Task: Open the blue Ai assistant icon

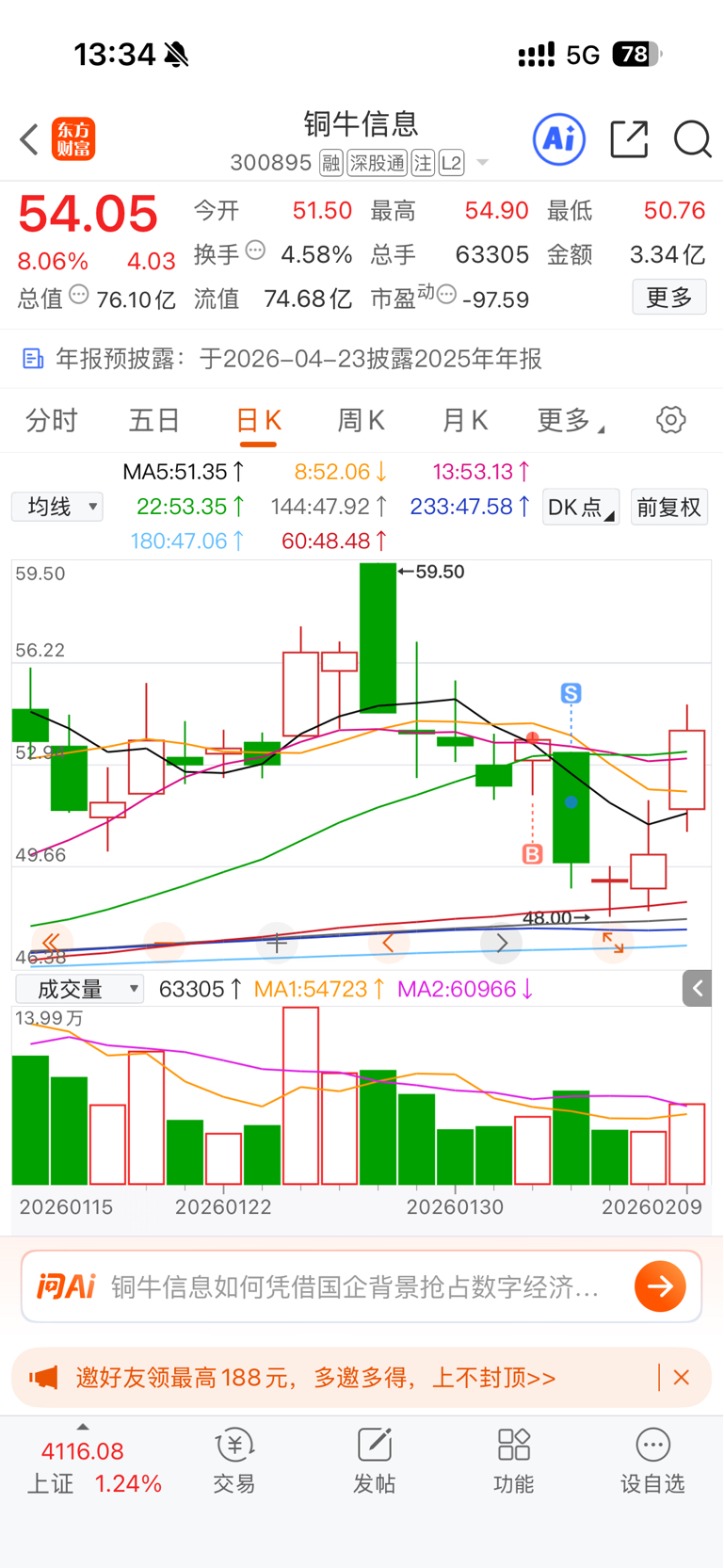Action: click(x=559, y=139)
